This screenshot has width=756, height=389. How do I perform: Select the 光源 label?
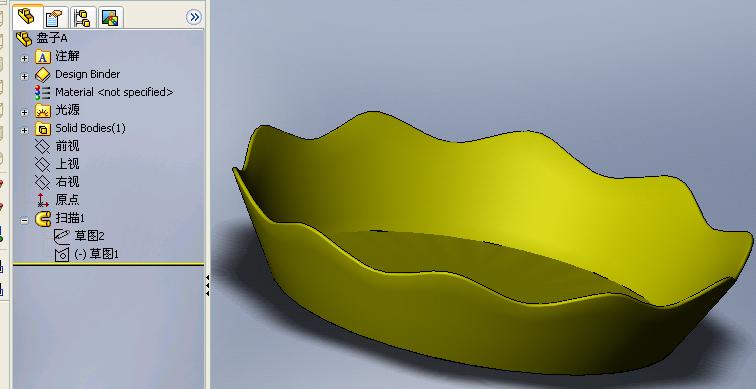click(x=67, y=110)
